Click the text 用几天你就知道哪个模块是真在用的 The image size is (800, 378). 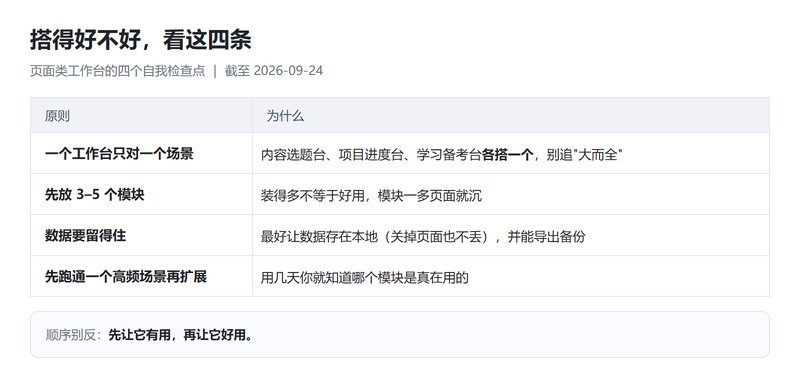coord(365,278)
